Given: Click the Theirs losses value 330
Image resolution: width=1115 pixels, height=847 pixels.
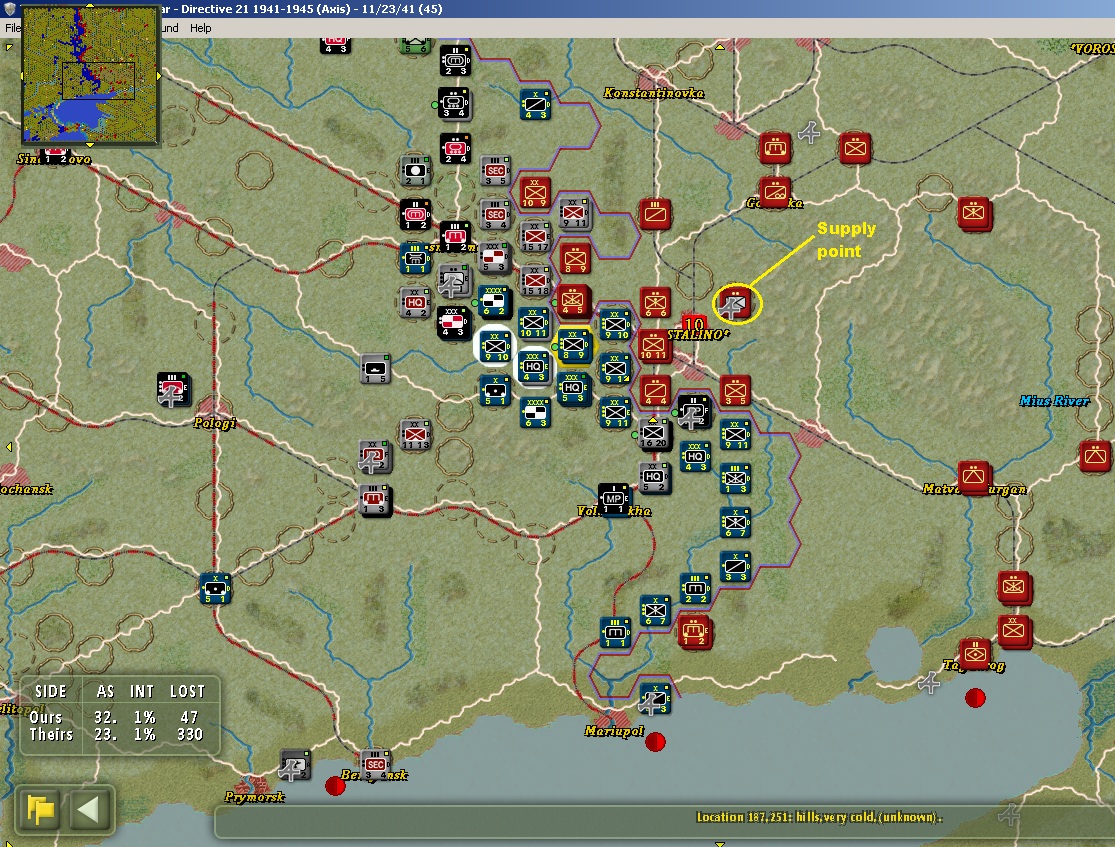Looking at the screenshot, I should (190, 735).
